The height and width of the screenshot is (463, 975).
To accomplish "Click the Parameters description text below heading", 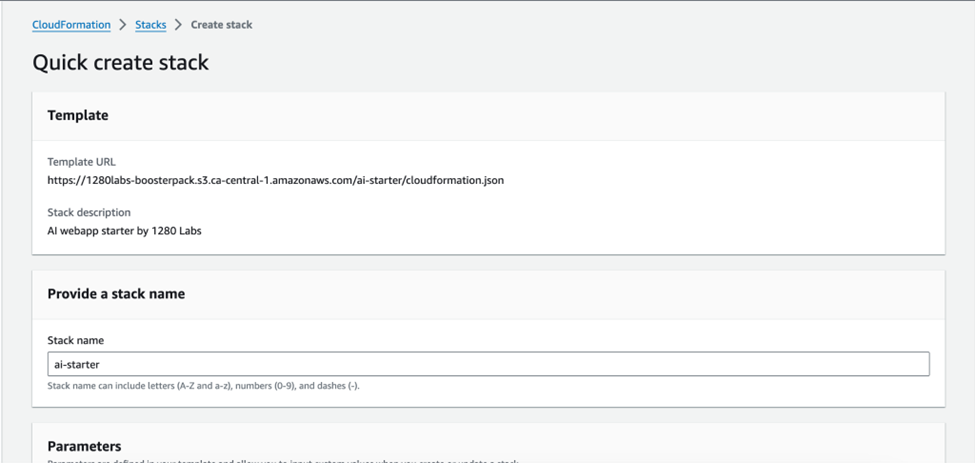I will click(280, 460).
